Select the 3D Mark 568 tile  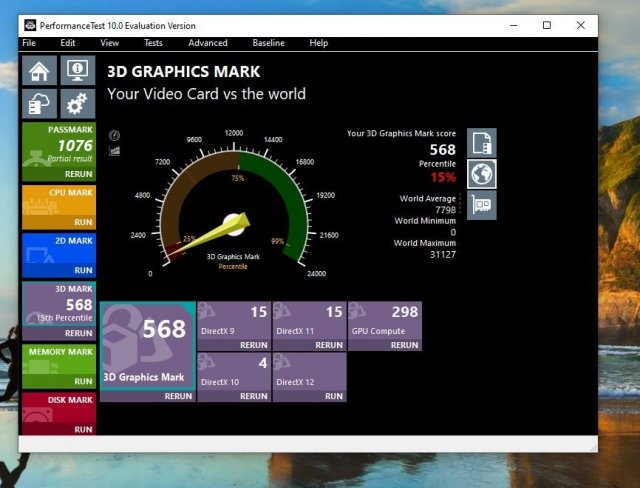pyautogui.click(x=59, y=304)
